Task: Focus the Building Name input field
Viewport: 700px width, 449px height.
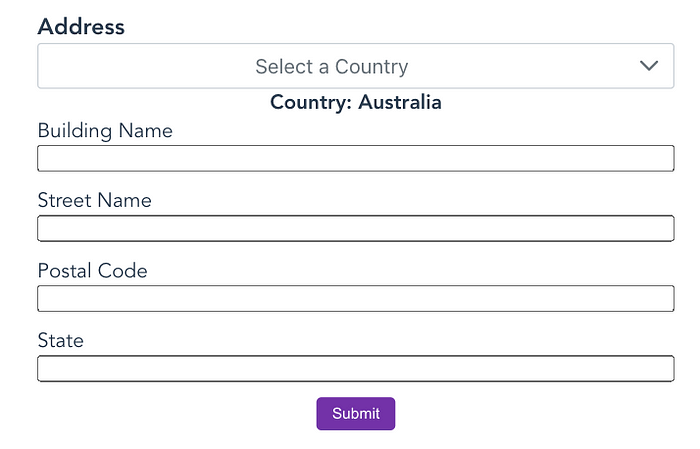Action: click(355, 158)
